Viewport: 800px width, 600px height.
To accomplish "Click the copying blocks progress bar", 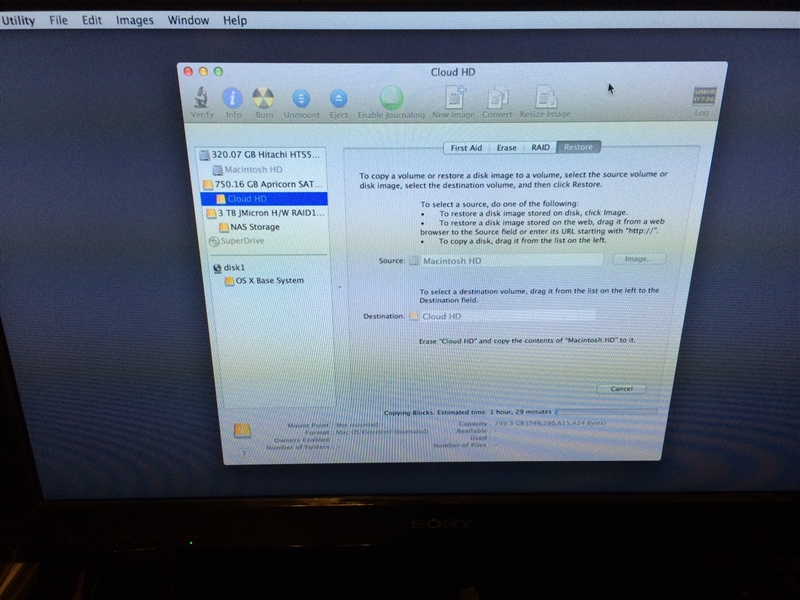I will point(606,411).
